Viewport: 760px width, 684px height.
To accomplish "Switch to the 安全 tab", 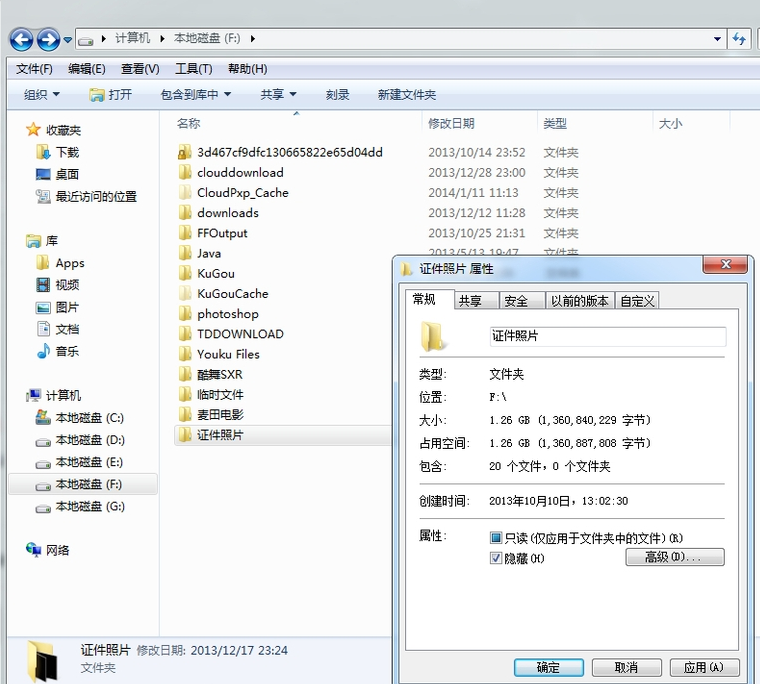I will point(516,301).
